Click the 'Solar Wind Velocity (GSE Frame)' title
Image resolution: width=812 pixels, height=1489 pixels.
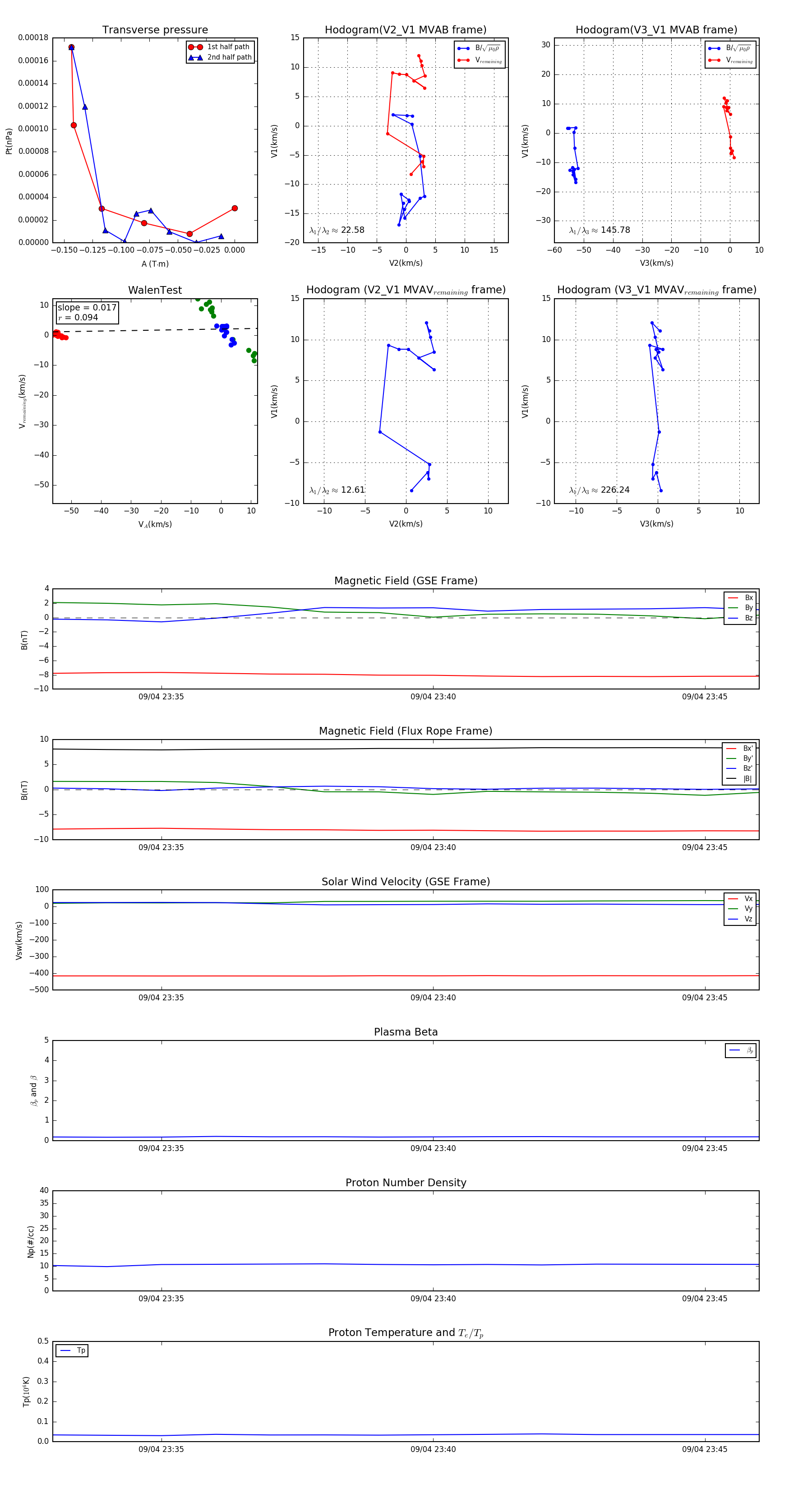click(x=406, y=882)
